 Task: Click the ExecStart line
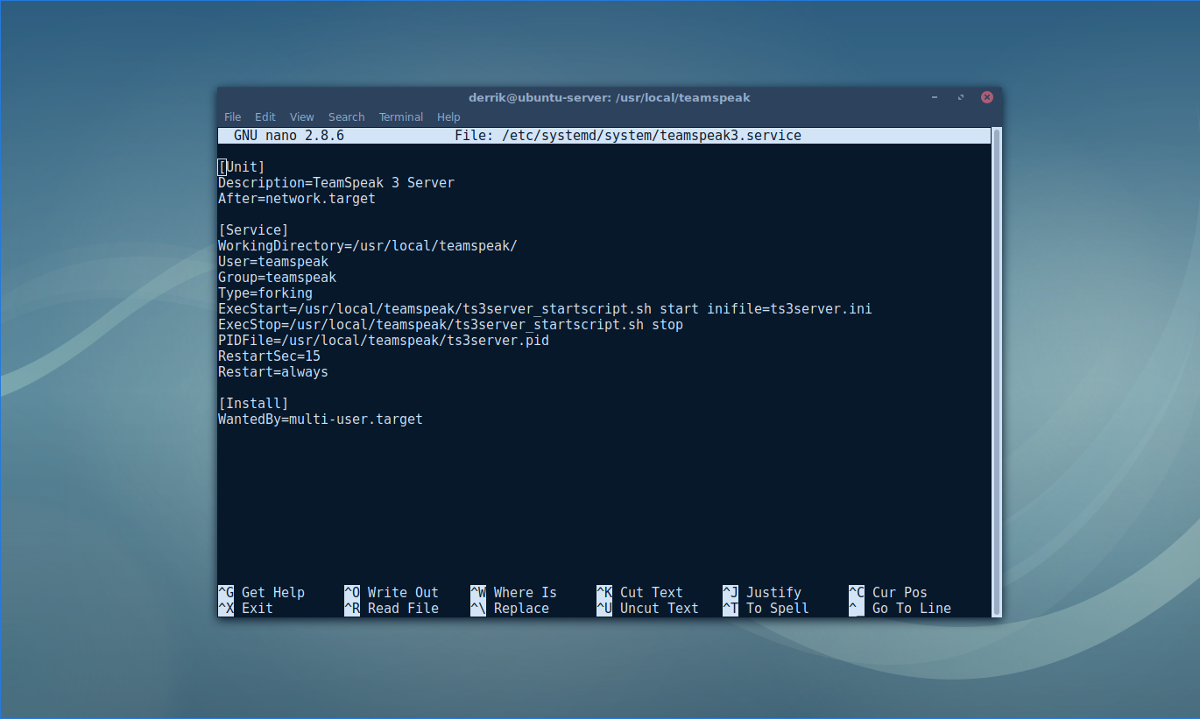[545, 309]
